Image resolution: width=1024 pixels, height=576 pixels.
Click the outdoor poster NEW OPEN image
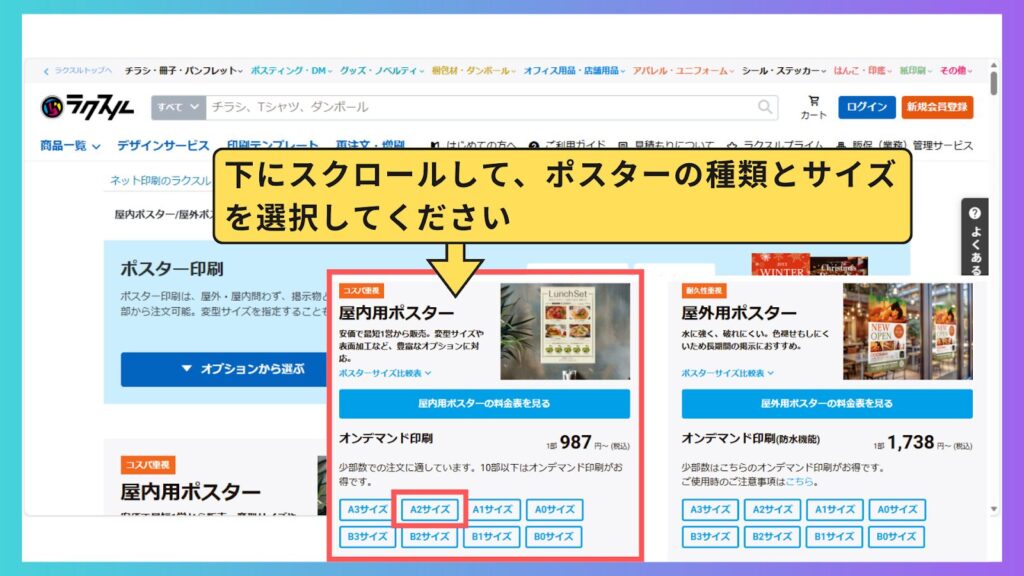[x=907, y=331]
